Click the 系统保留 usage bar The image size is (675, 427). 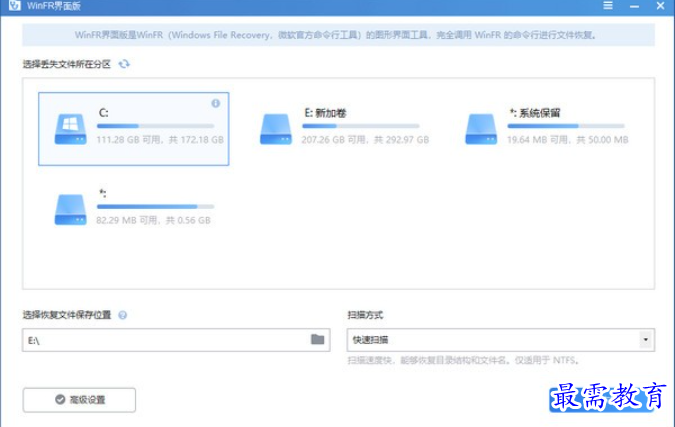tap(566, 126)
